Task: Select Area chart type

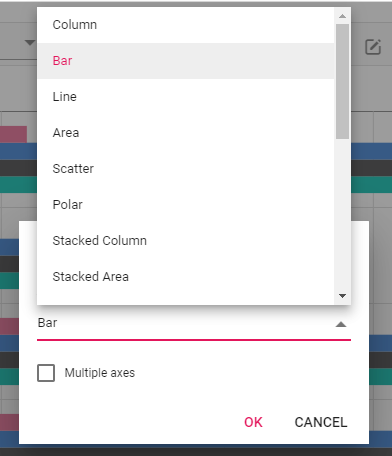Action: 186,133
